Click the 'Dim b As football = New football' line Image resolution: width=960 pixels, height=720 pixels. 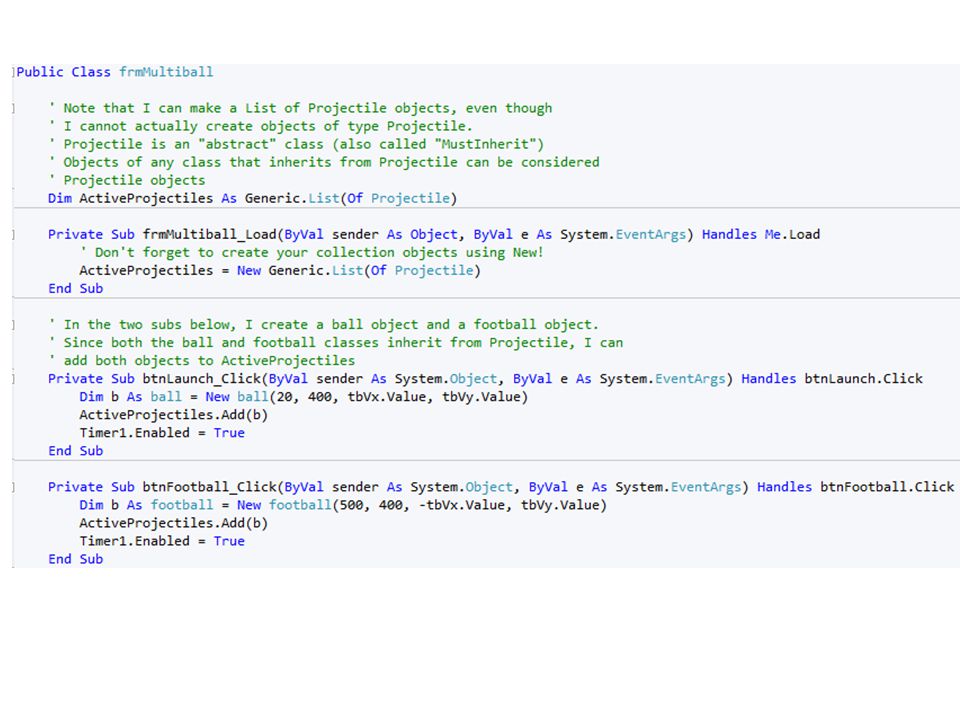(x=343, y=505)
